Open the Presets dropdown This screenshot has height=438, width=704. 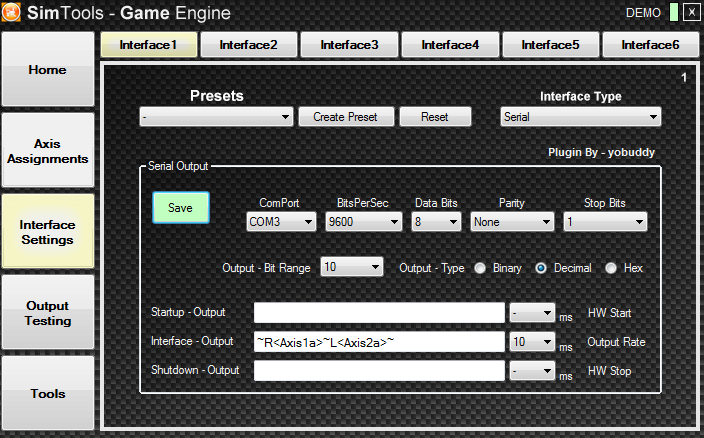(215, 117)
